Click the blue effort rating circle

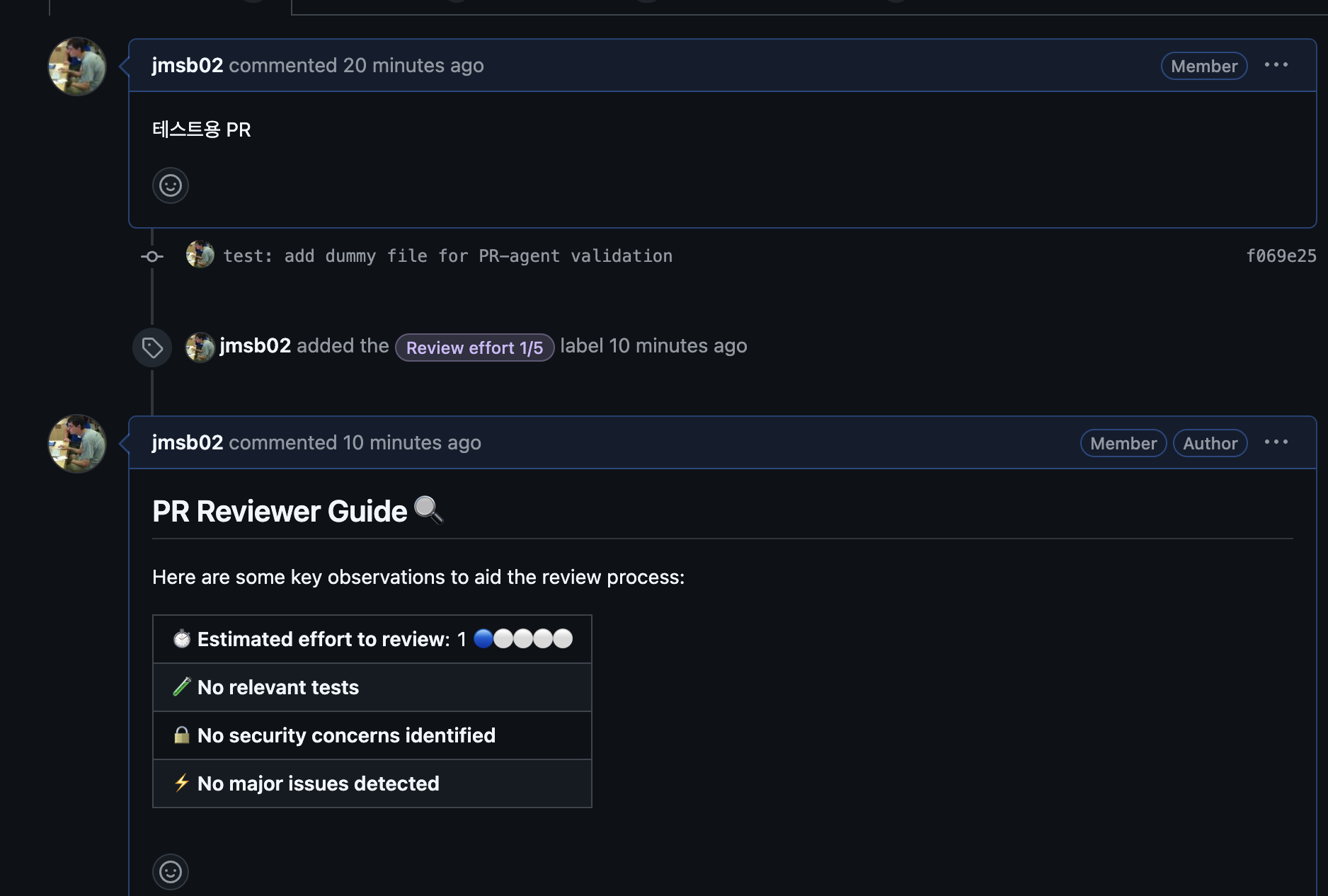point(483,638)
